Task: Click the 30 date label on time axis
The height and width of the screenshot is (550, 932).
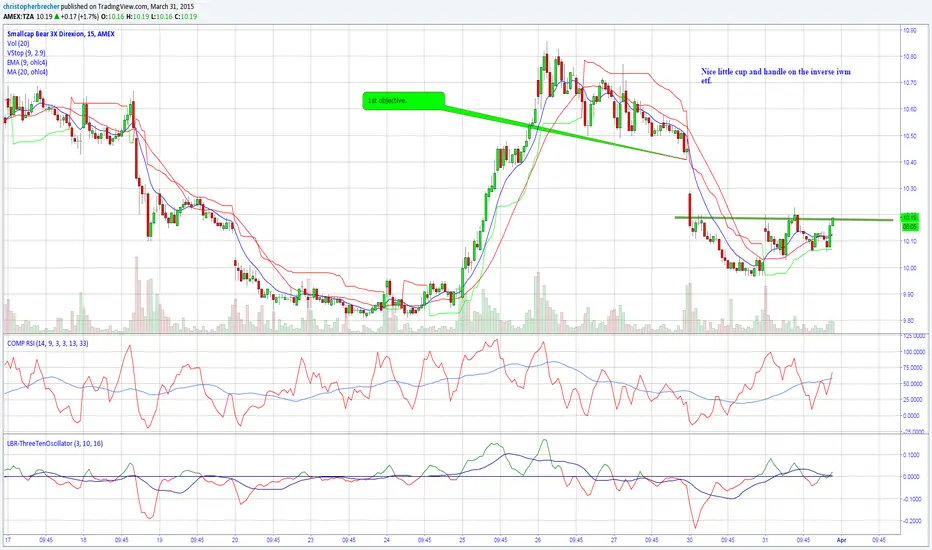Action: pyautogui.click(x=689, y=540)
